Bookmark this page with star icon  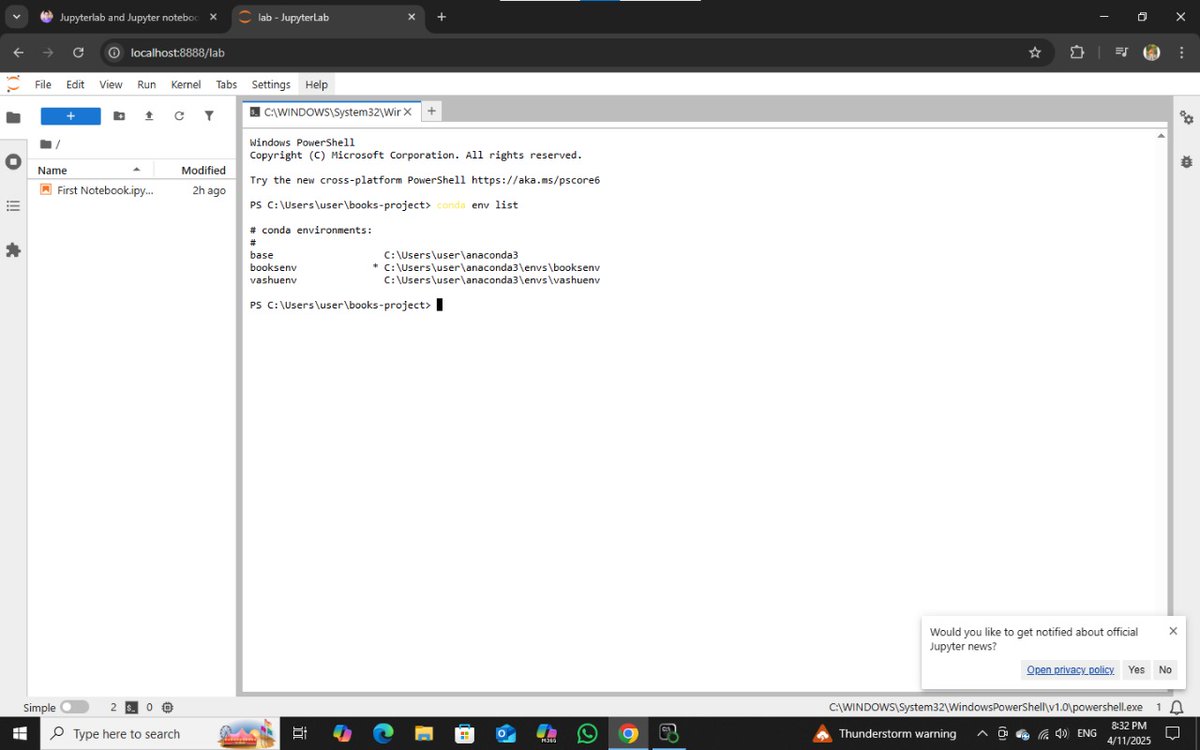point(1035,52)
